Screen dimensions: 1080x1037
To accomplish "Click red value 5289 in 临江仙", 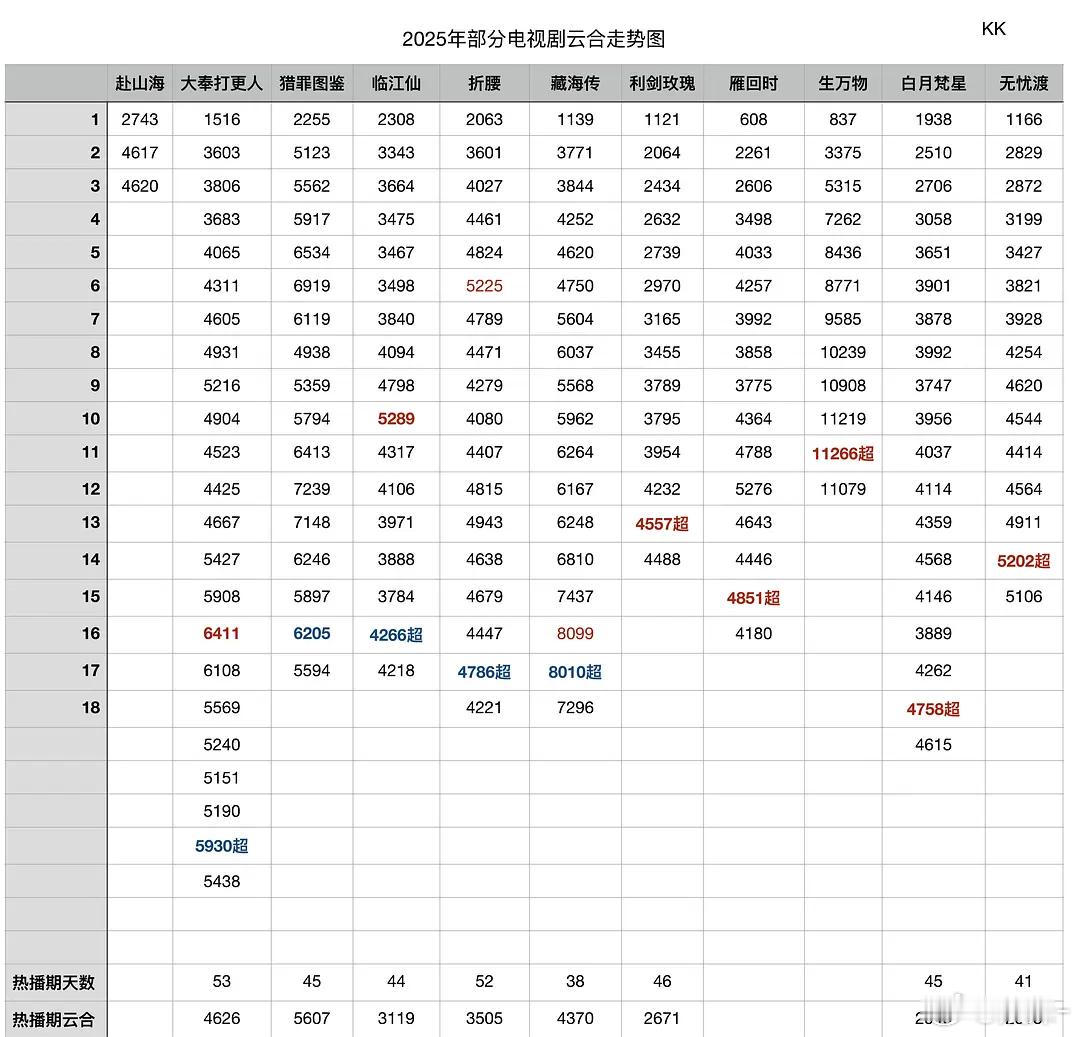I will click(396, 419).
